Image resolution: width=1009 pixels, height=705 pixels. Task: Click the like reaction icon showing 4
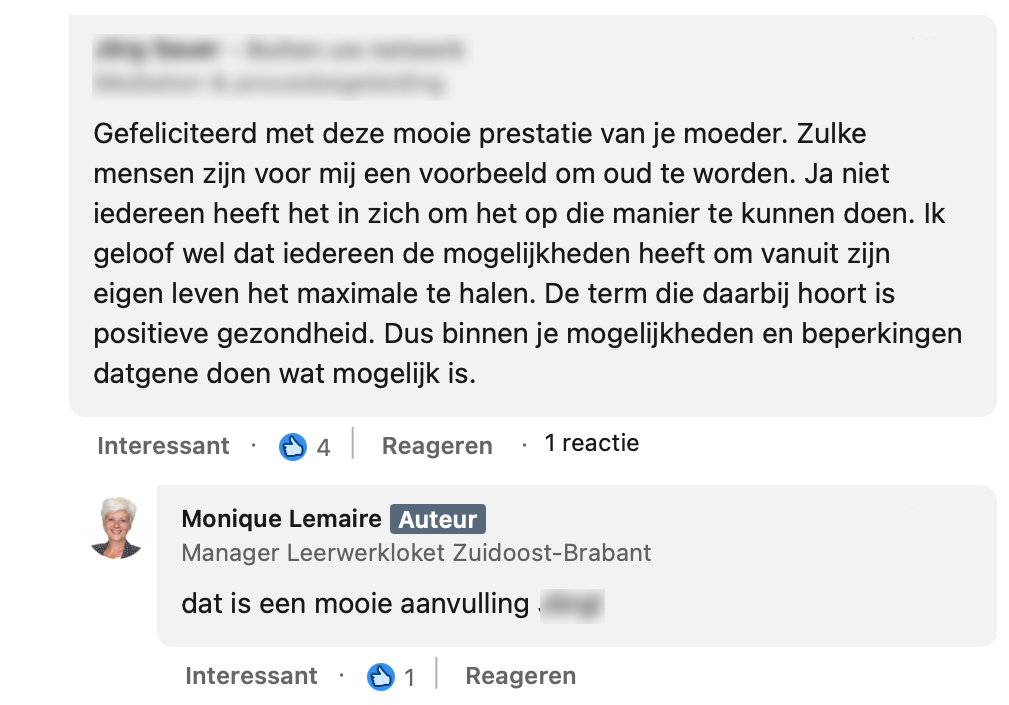292,446
